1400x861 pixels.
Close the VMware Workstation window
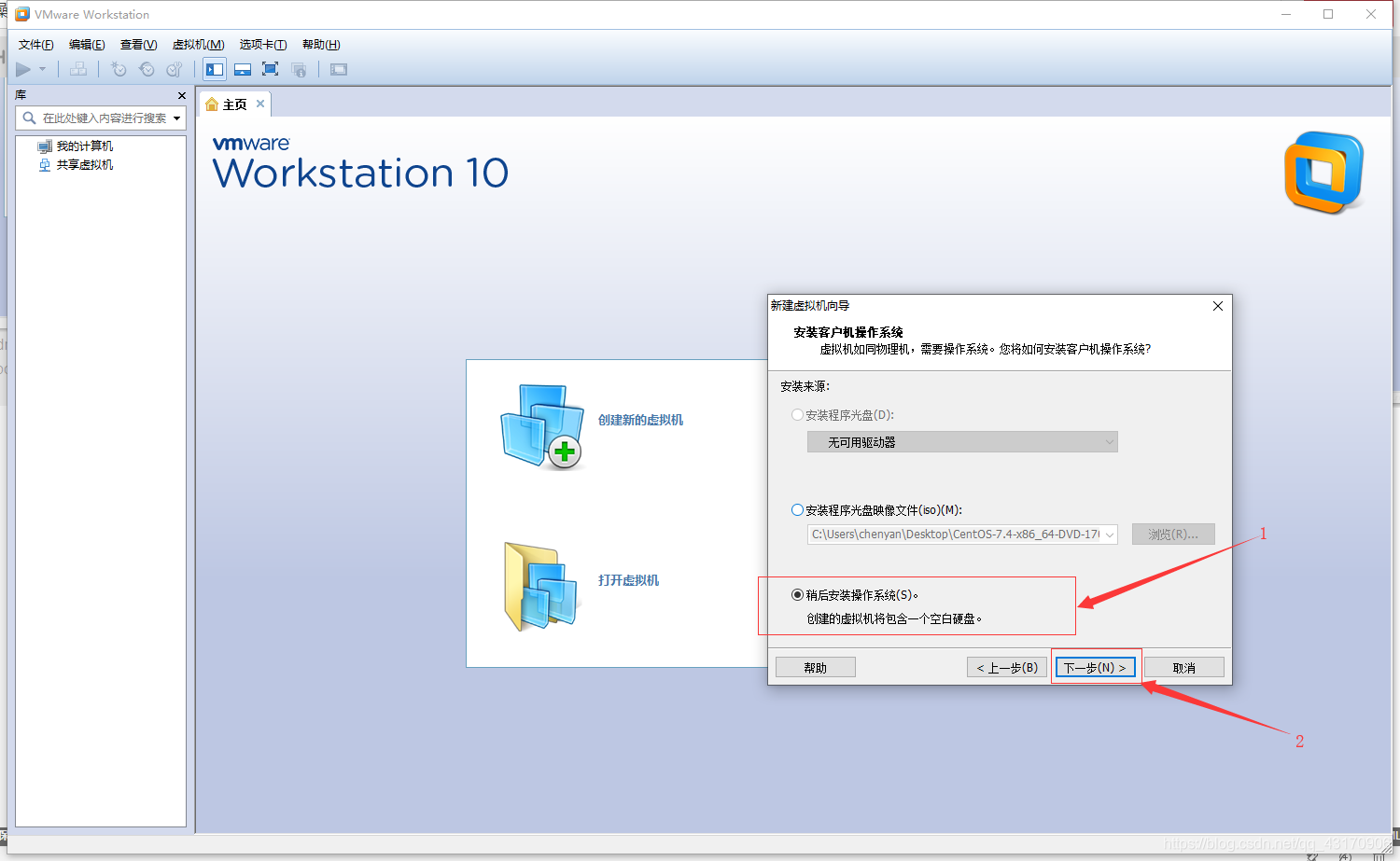(x=1371, y=14)
